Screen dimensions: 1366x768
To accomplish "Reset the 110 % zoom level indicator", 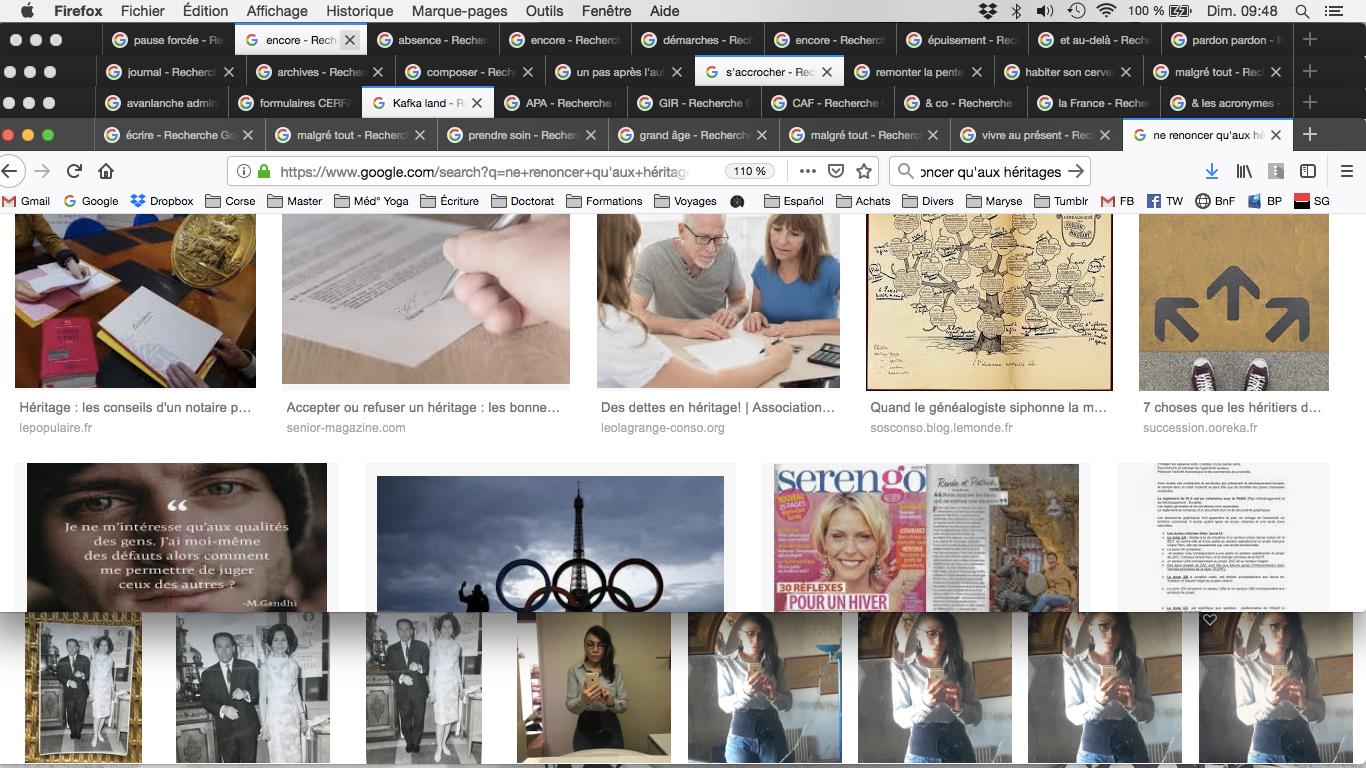I will pos(750,171).
